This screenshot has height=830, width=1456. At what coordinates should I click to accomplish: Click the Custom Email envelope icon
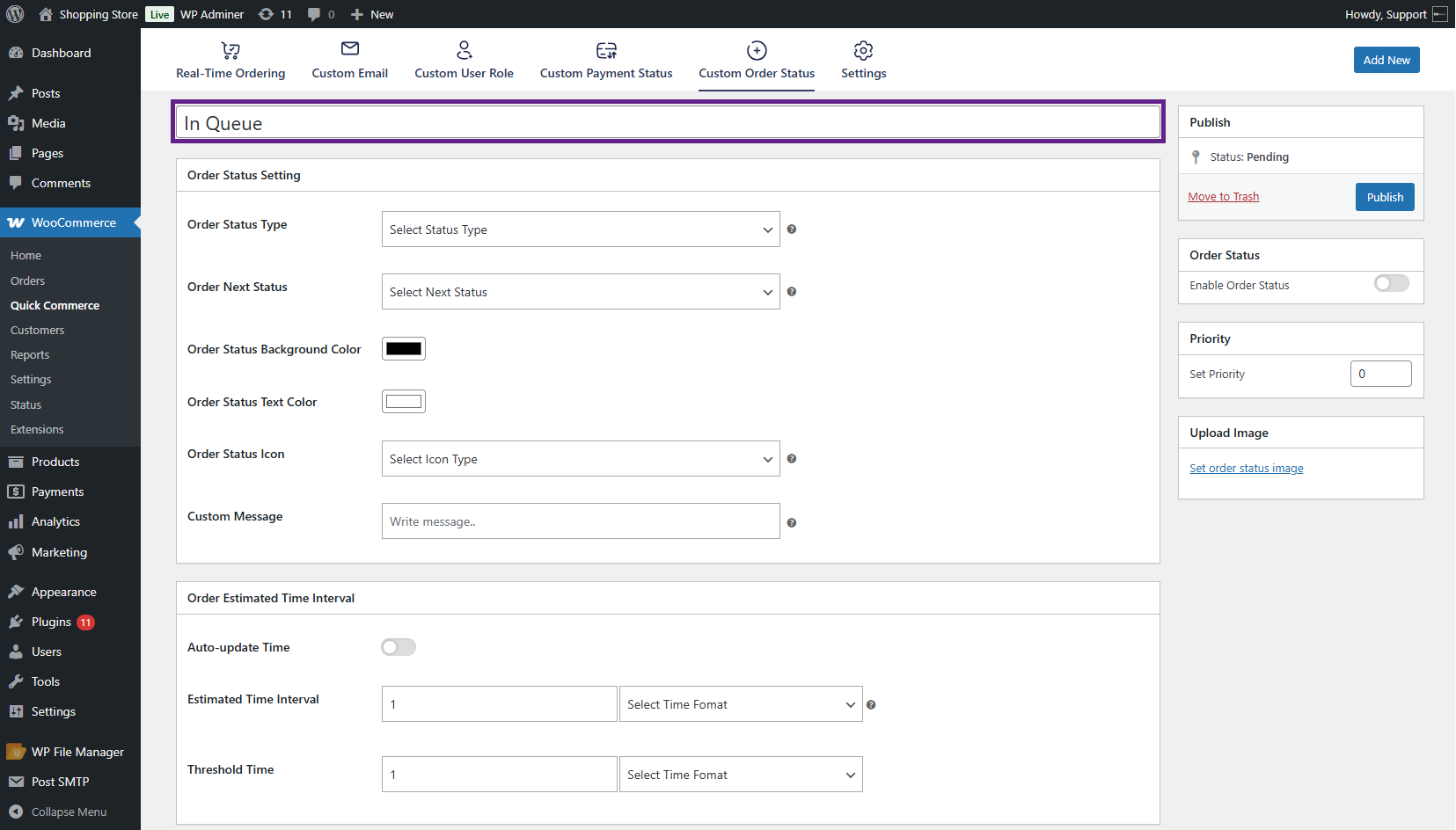pyautogui.click(x=349, y=49)
